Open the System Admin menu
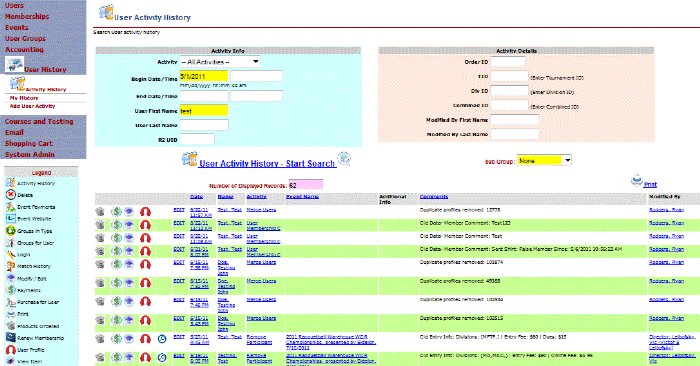This screenshot has width=700, height=366. 29,154
